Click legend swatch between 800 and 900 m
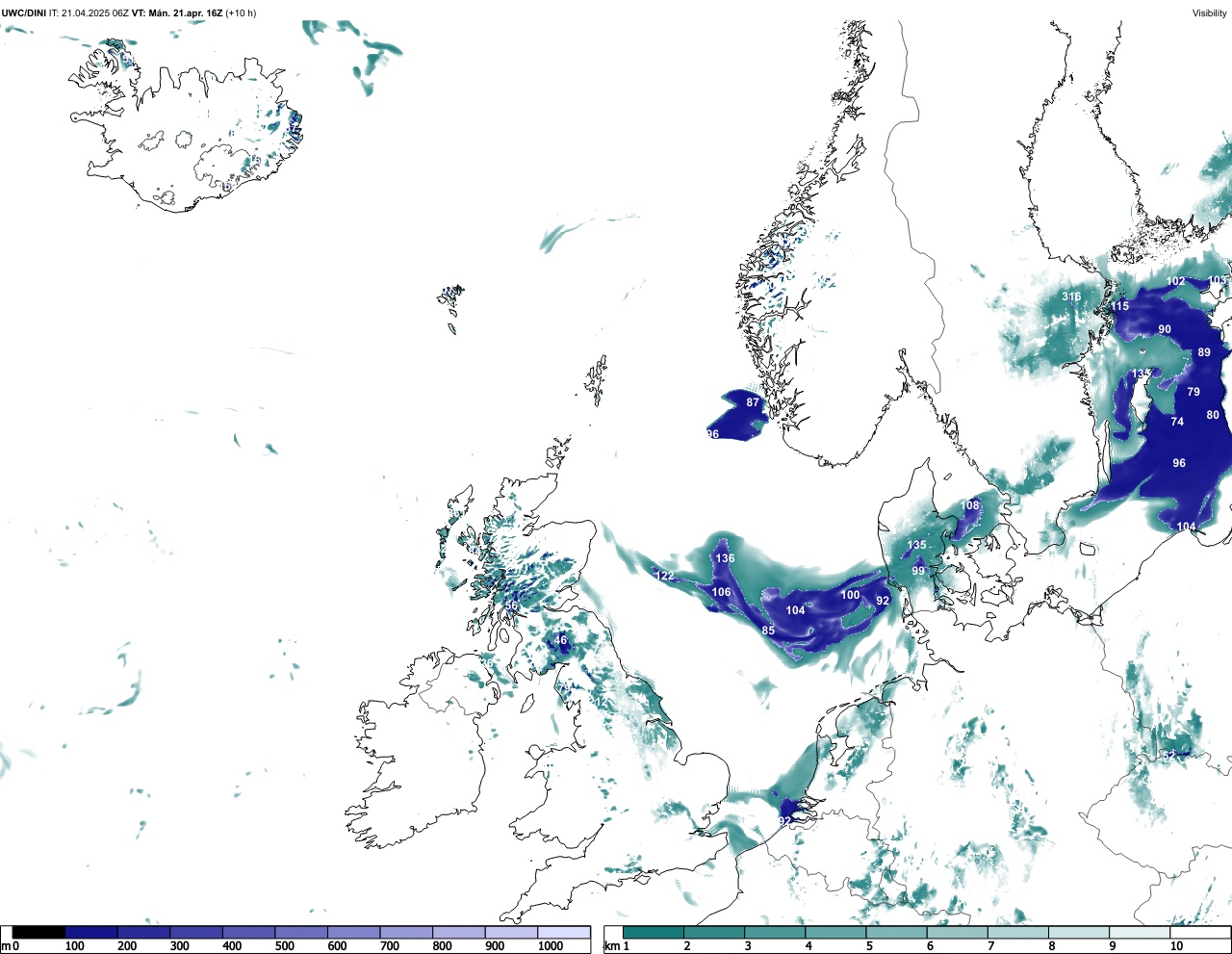The image size is (1232, 954). 458,932
